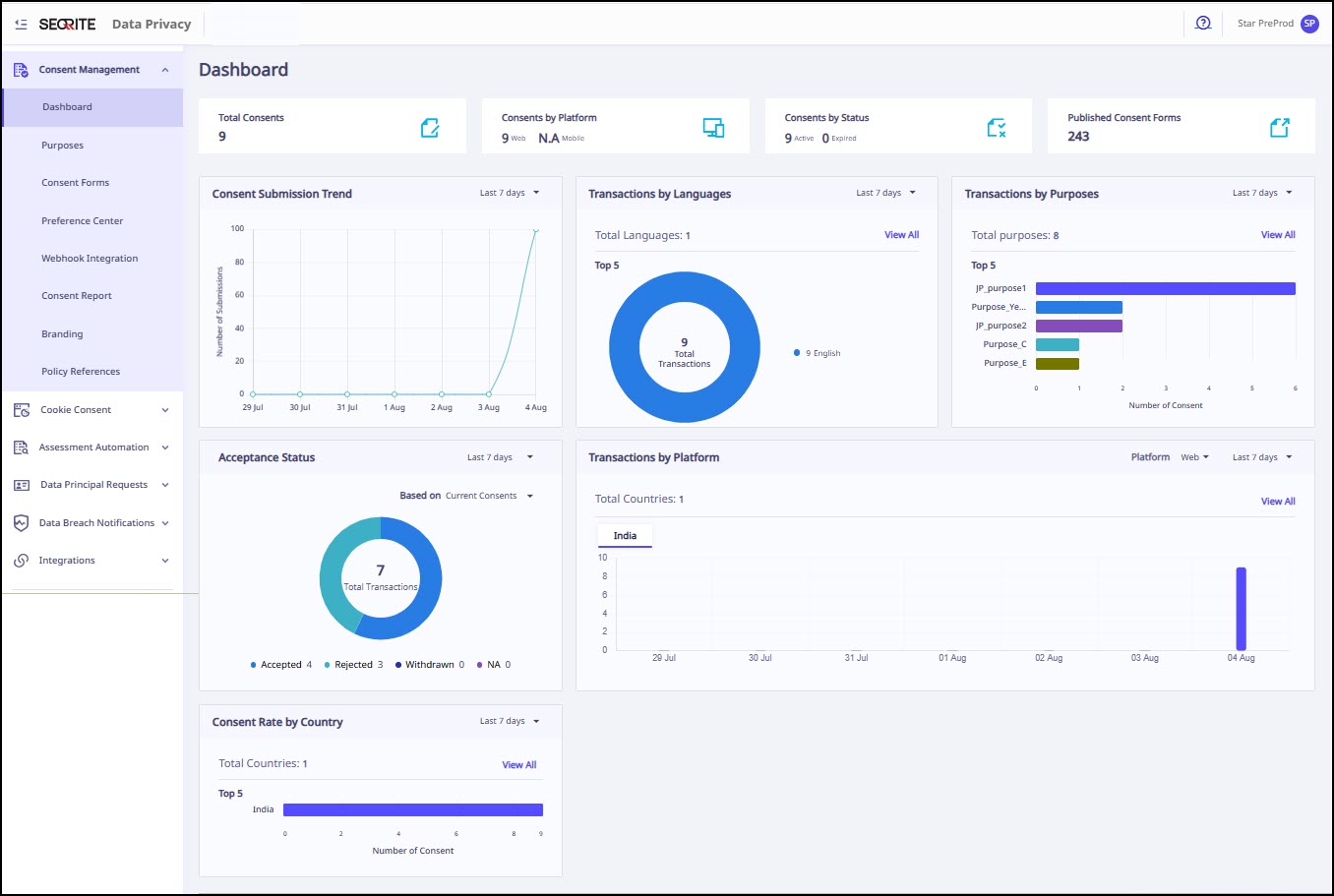Toggle the Rejected legend item
The image size is (1334, 896).
click(353, 665)
